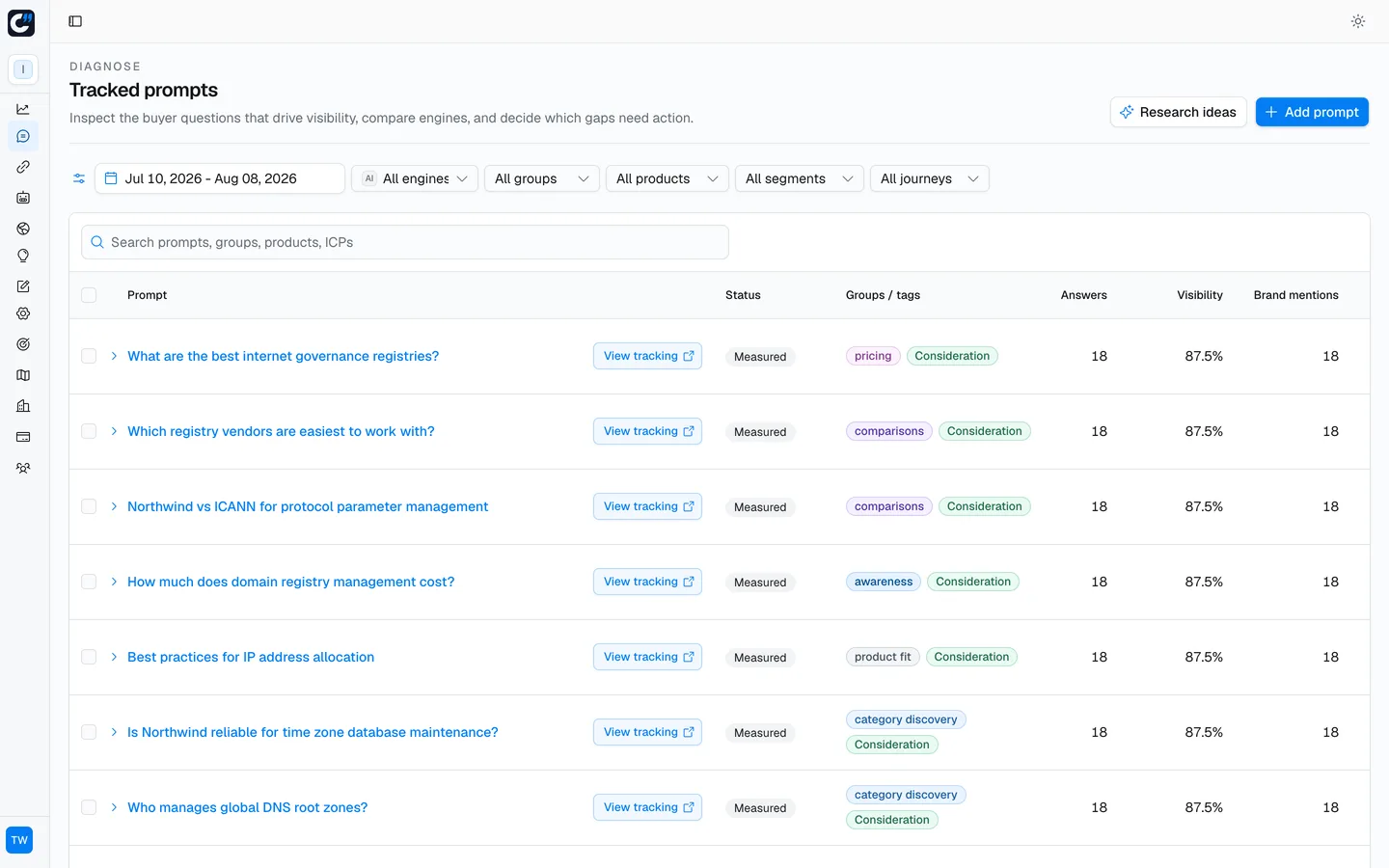Click Measured status on Northwind vs ICANN row
This screenshot has height=868, width=1389.
point(760,507)
